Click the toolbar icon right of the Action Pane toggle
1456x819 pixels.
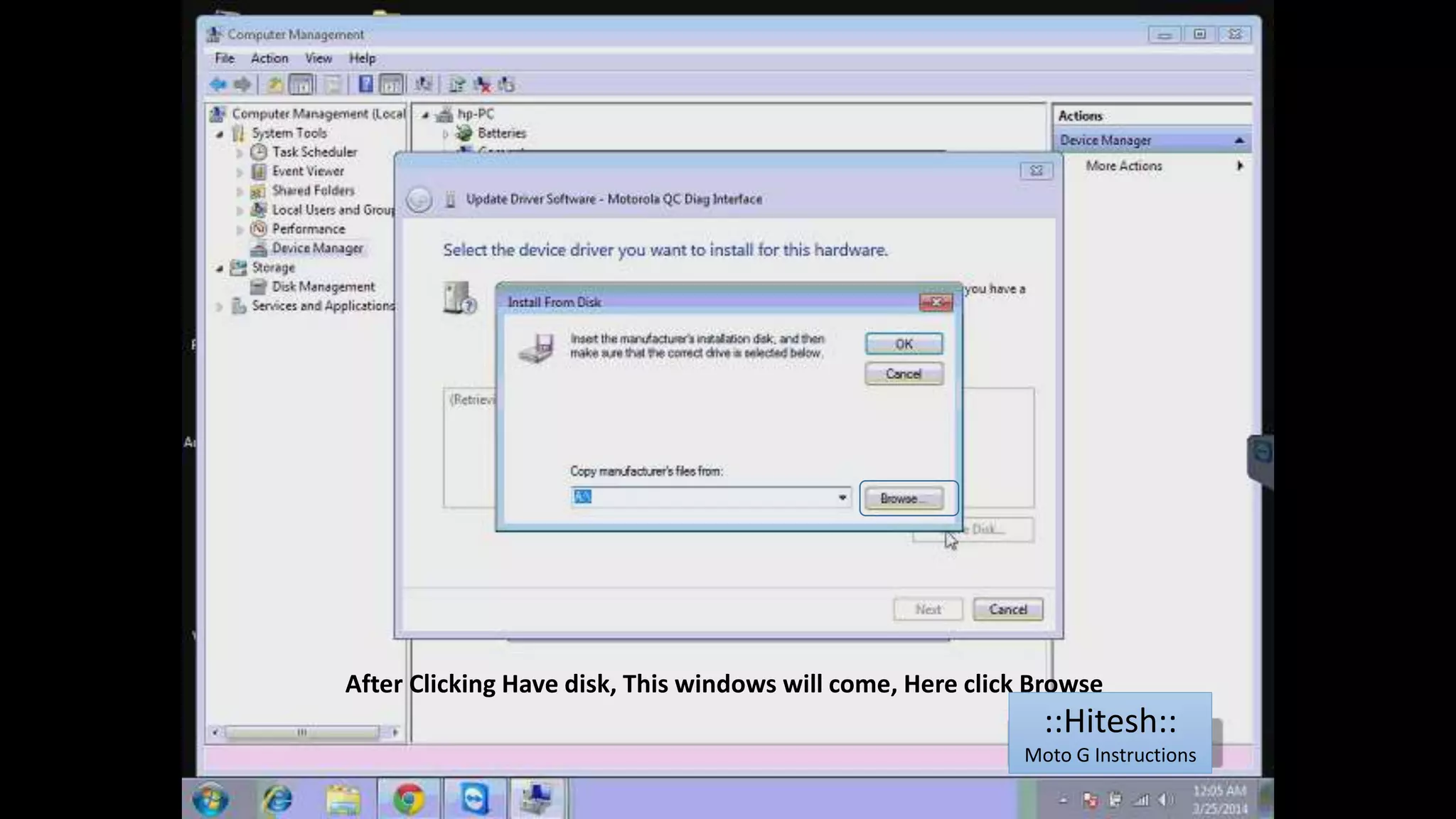[x=424, y=85]
